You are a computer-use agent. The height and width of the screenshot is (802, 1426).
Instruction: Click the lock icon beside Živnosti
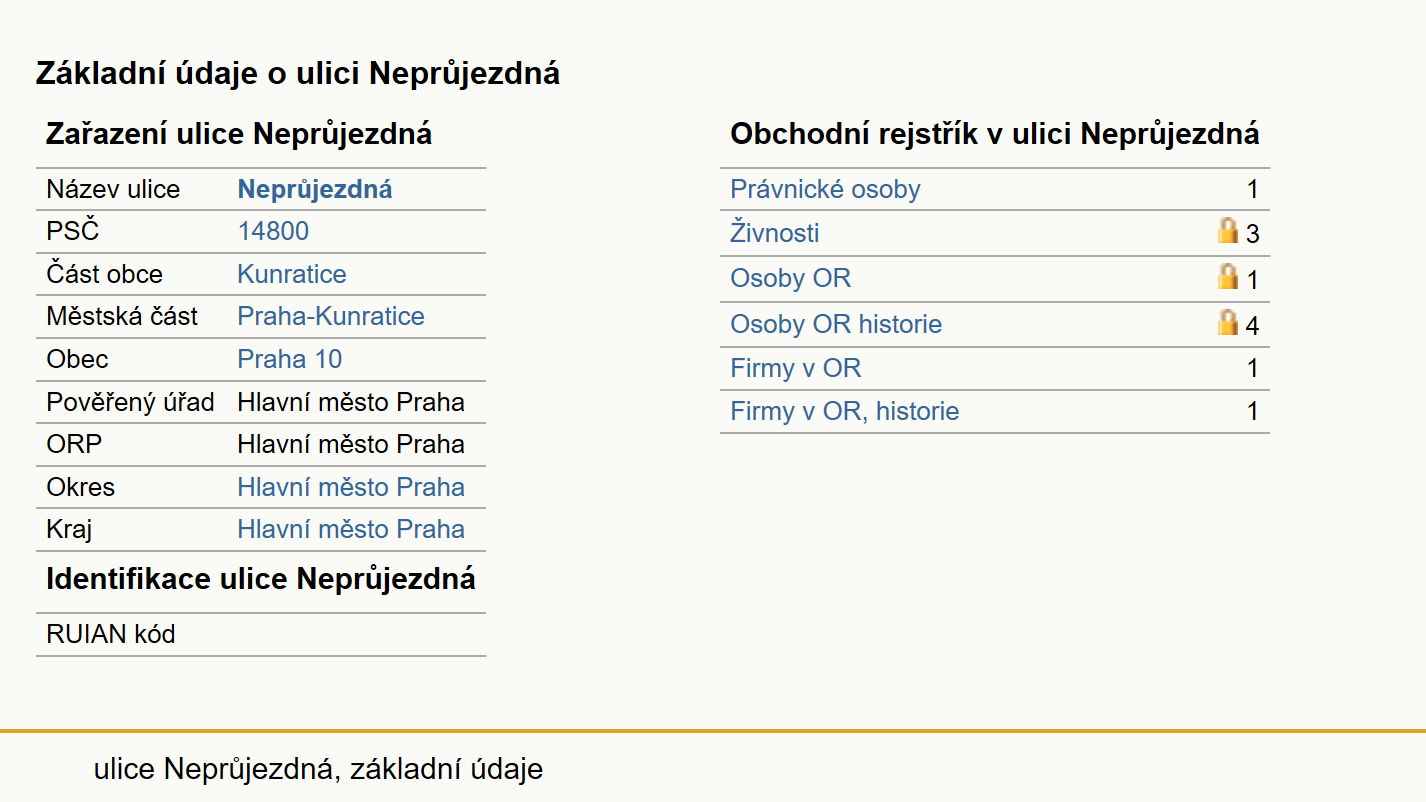click(1228, 232)
